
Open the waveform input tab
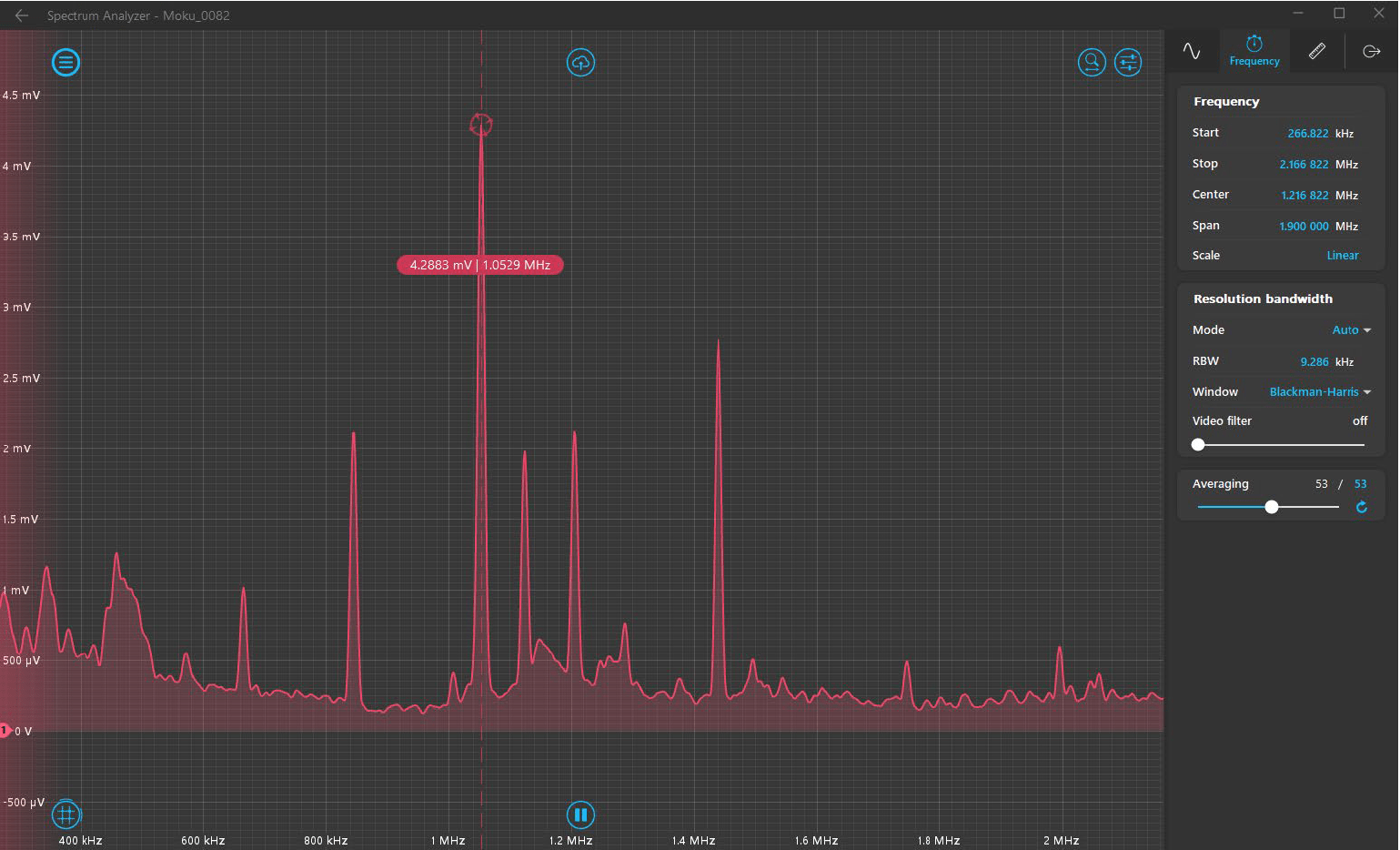pos(1193,51)
